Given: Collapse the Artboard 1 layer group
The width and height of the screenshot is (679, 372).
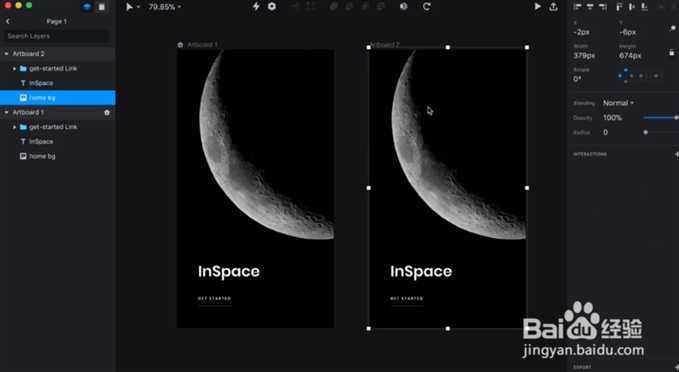Looking at the screenshot, I should click(6, 112).
